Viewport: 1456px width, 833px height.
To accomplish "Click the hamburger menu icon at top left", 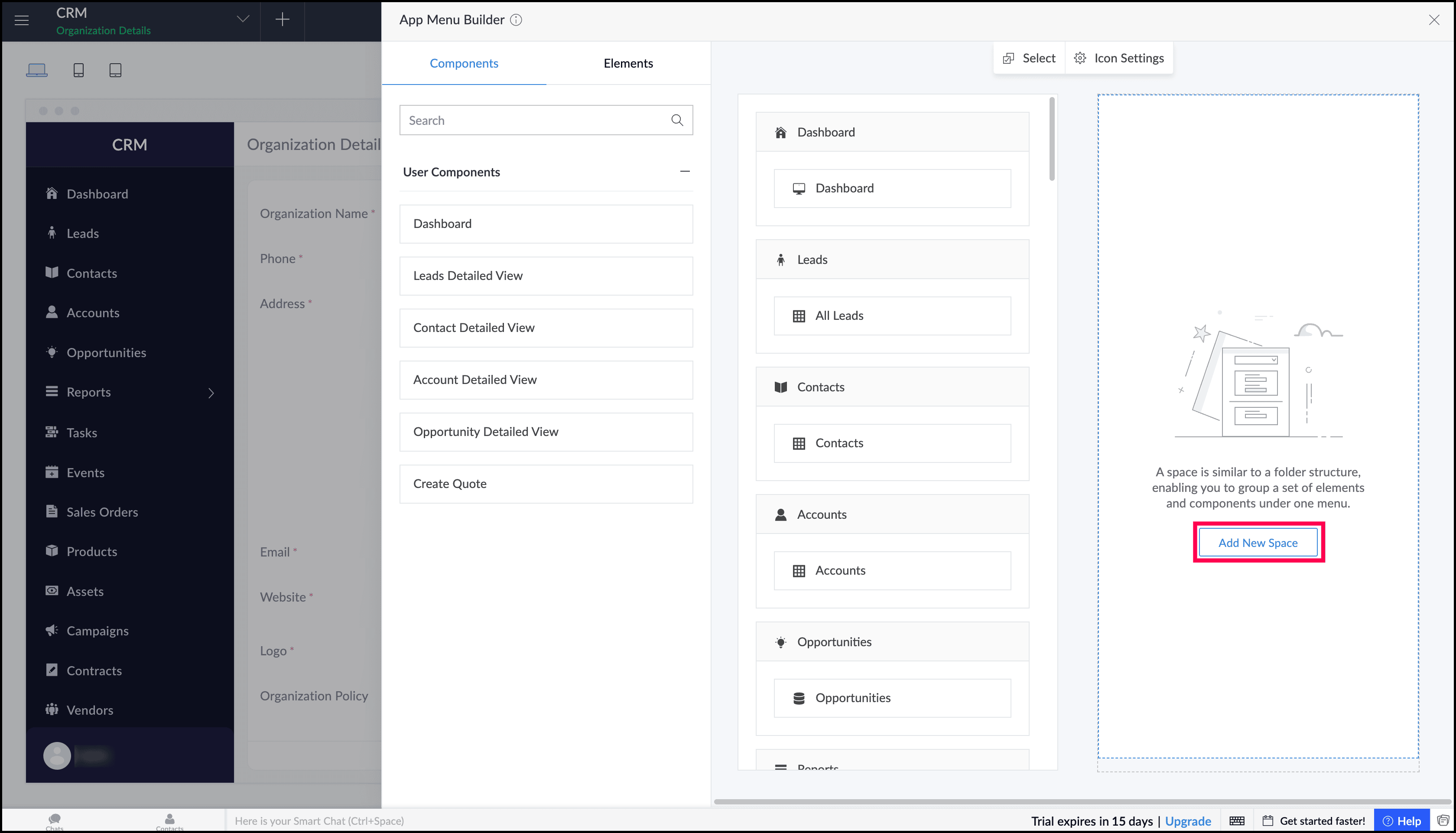I will click(x=22, y=21).
